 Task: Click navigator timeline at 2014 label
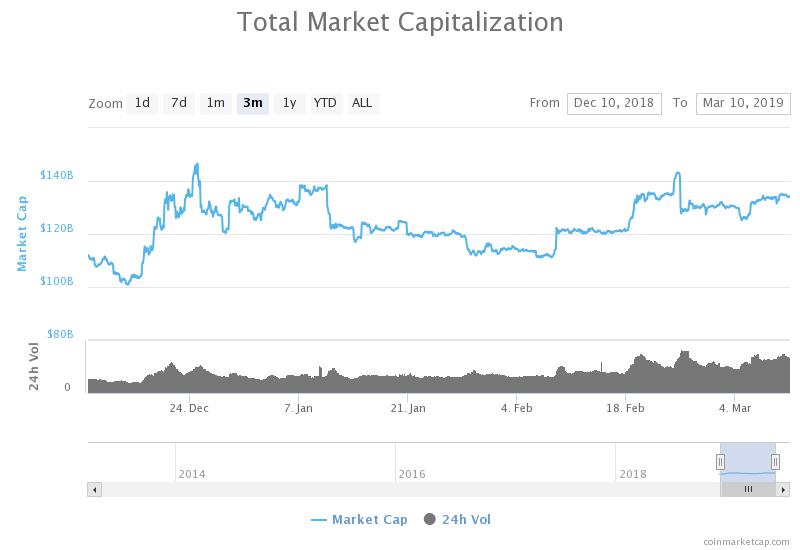[191, 473]
